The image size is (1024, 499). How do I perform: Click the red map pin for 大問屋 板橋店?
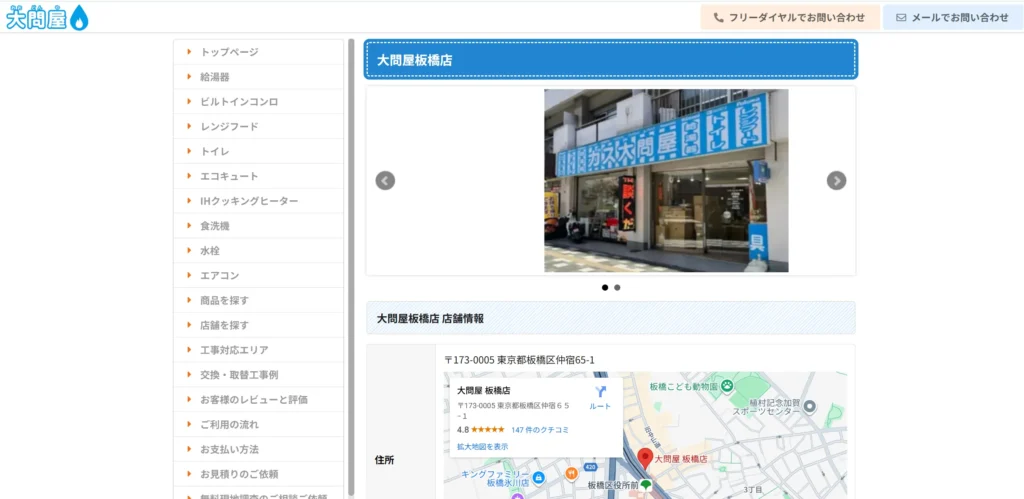click(645, 459)
